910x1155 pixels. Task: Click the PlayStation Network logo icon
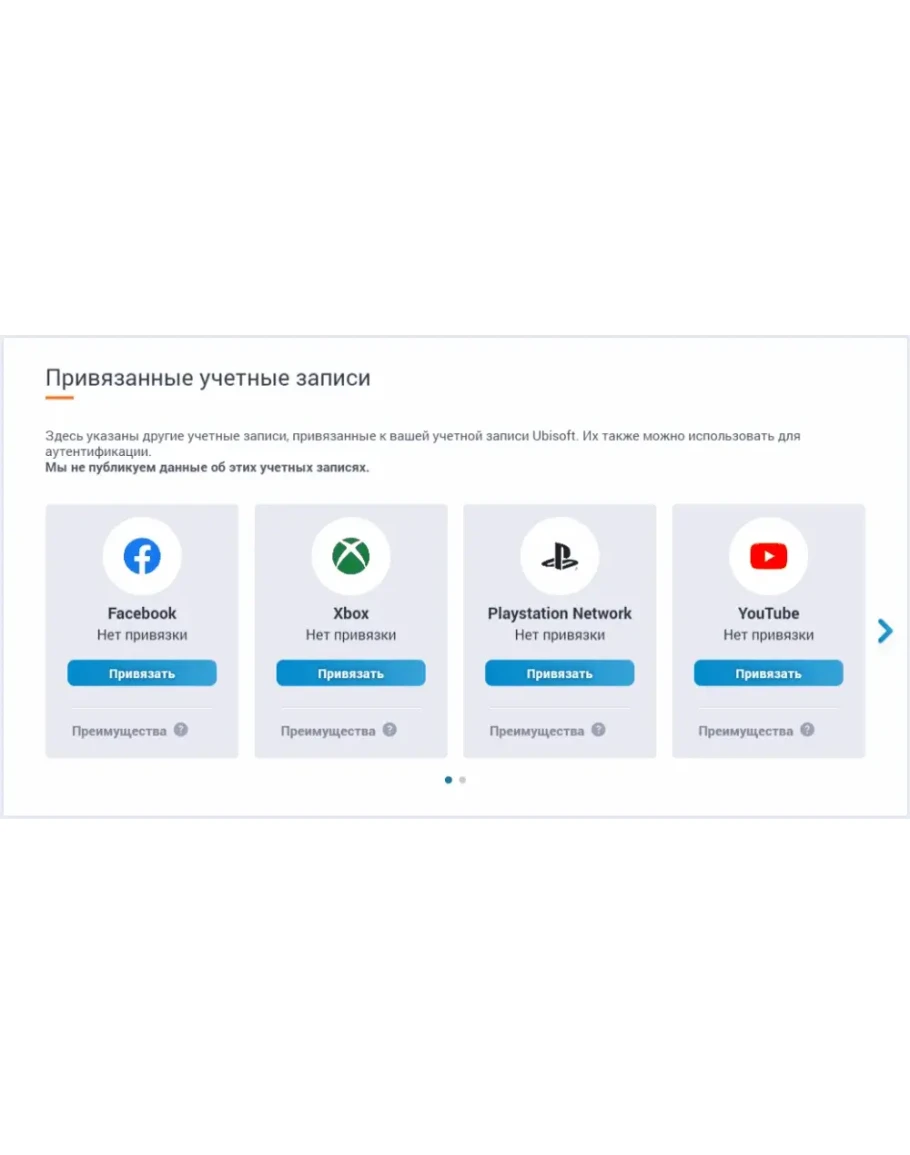[560, 557]
